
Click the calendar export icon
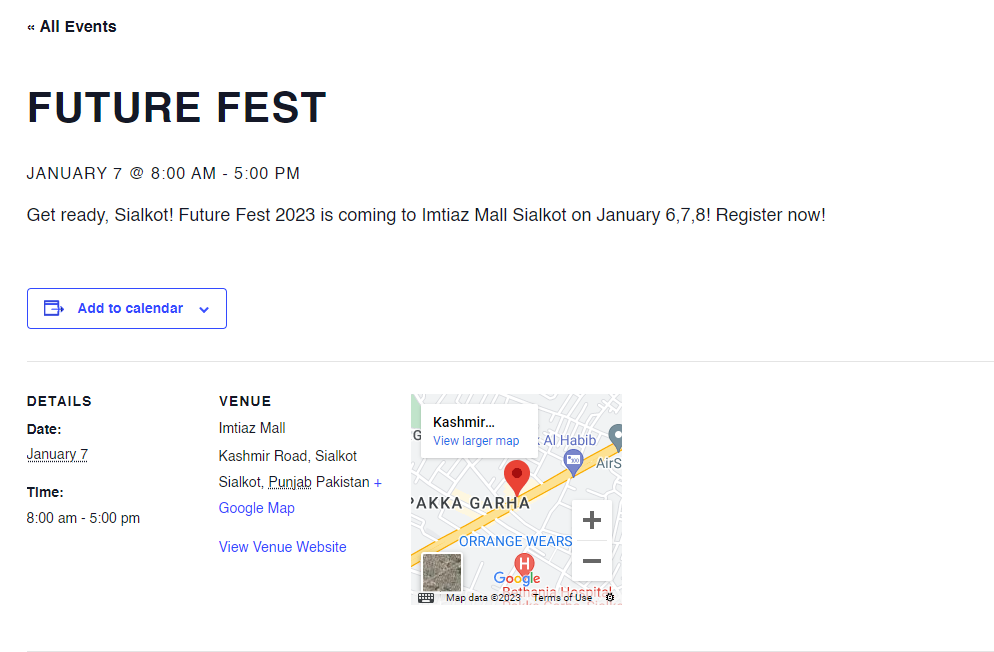[x=54, y=309]
